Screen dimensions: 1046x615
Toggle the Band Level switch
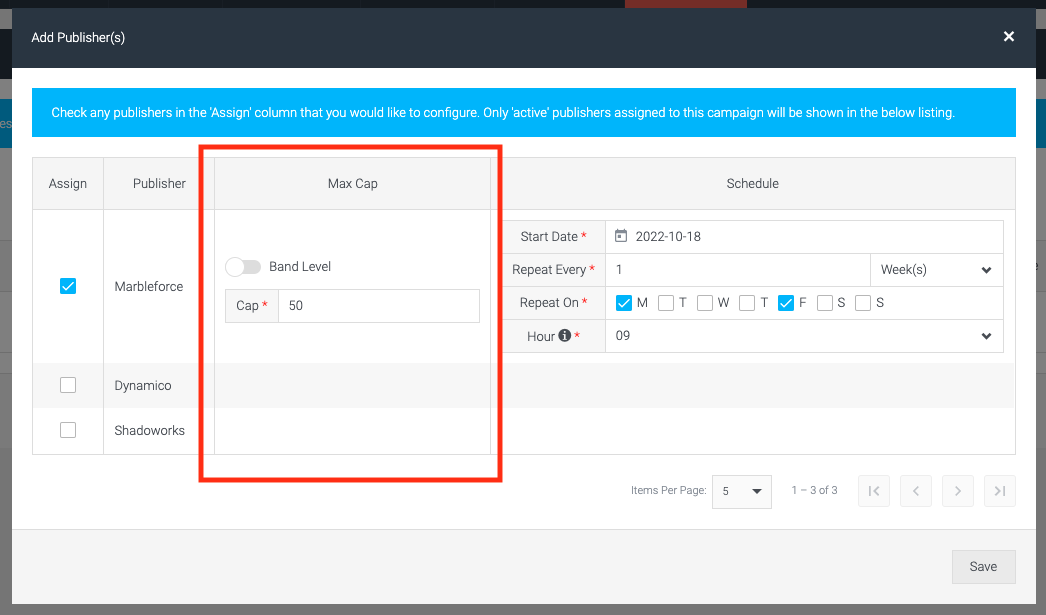coord(243,267)
